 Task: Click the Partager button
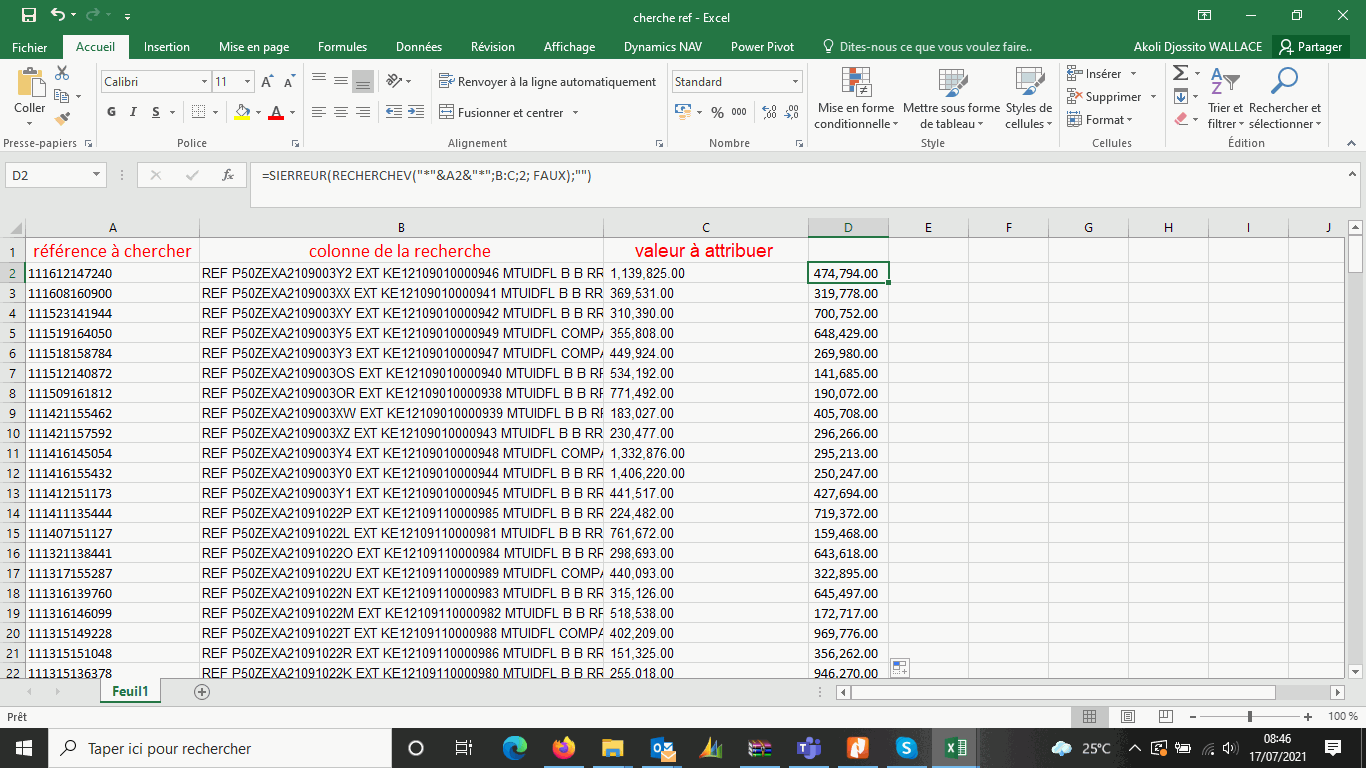[1310, 47]
